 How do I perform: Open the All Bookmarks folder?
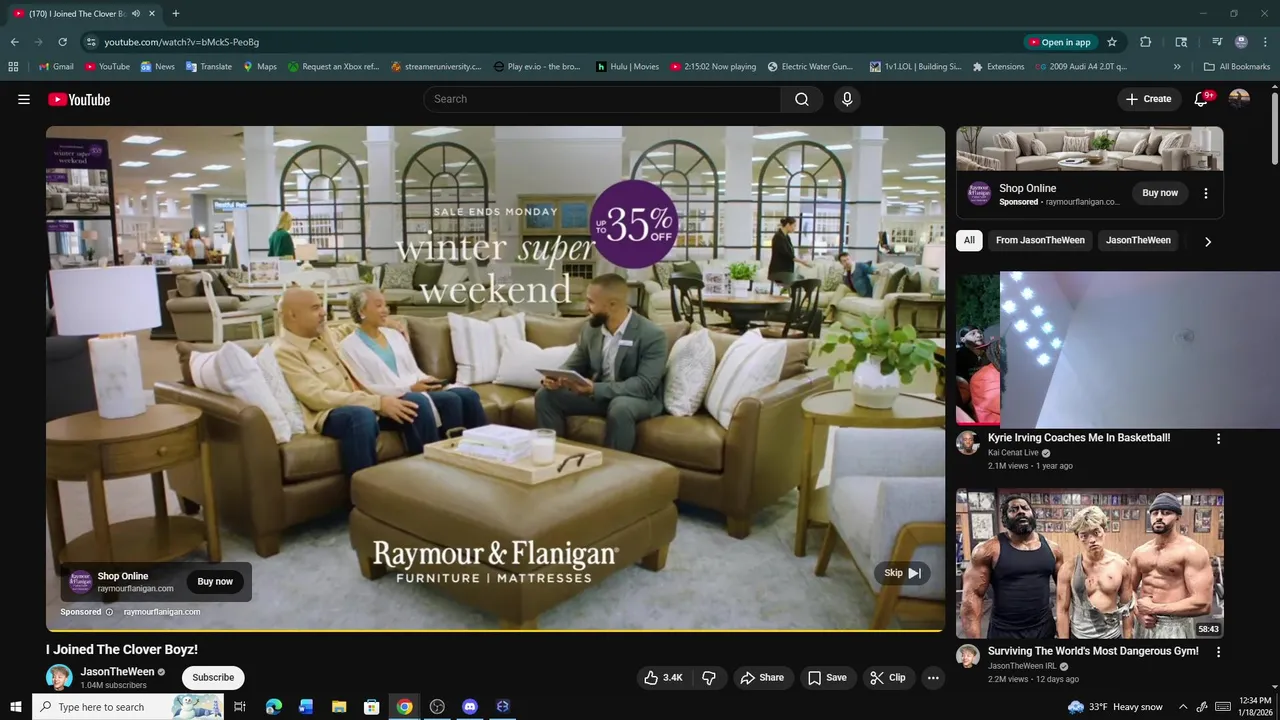pyautogui.click(x=1237, y=67)
